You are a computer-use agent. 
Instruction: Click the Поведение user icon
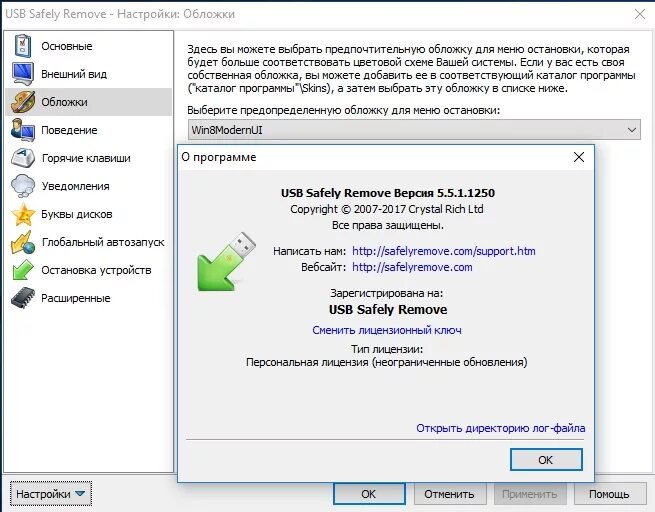[x=23, y=130]
